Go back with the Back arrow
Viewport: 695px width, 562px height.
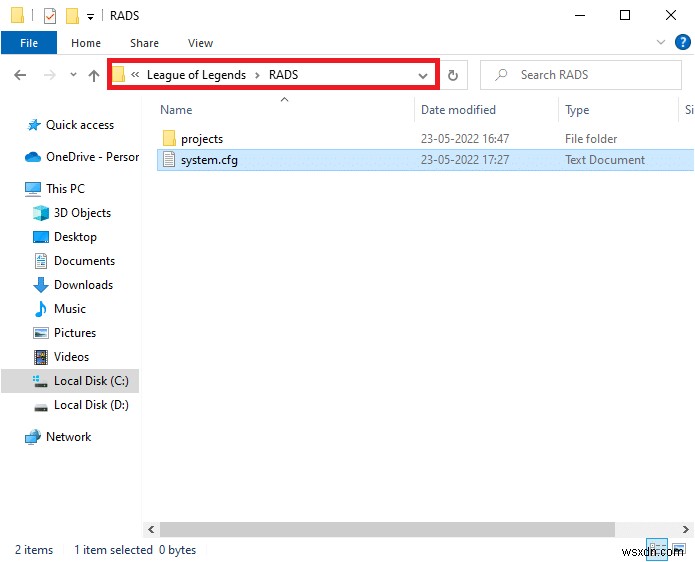pyautogui.click(x=20, y=75)
